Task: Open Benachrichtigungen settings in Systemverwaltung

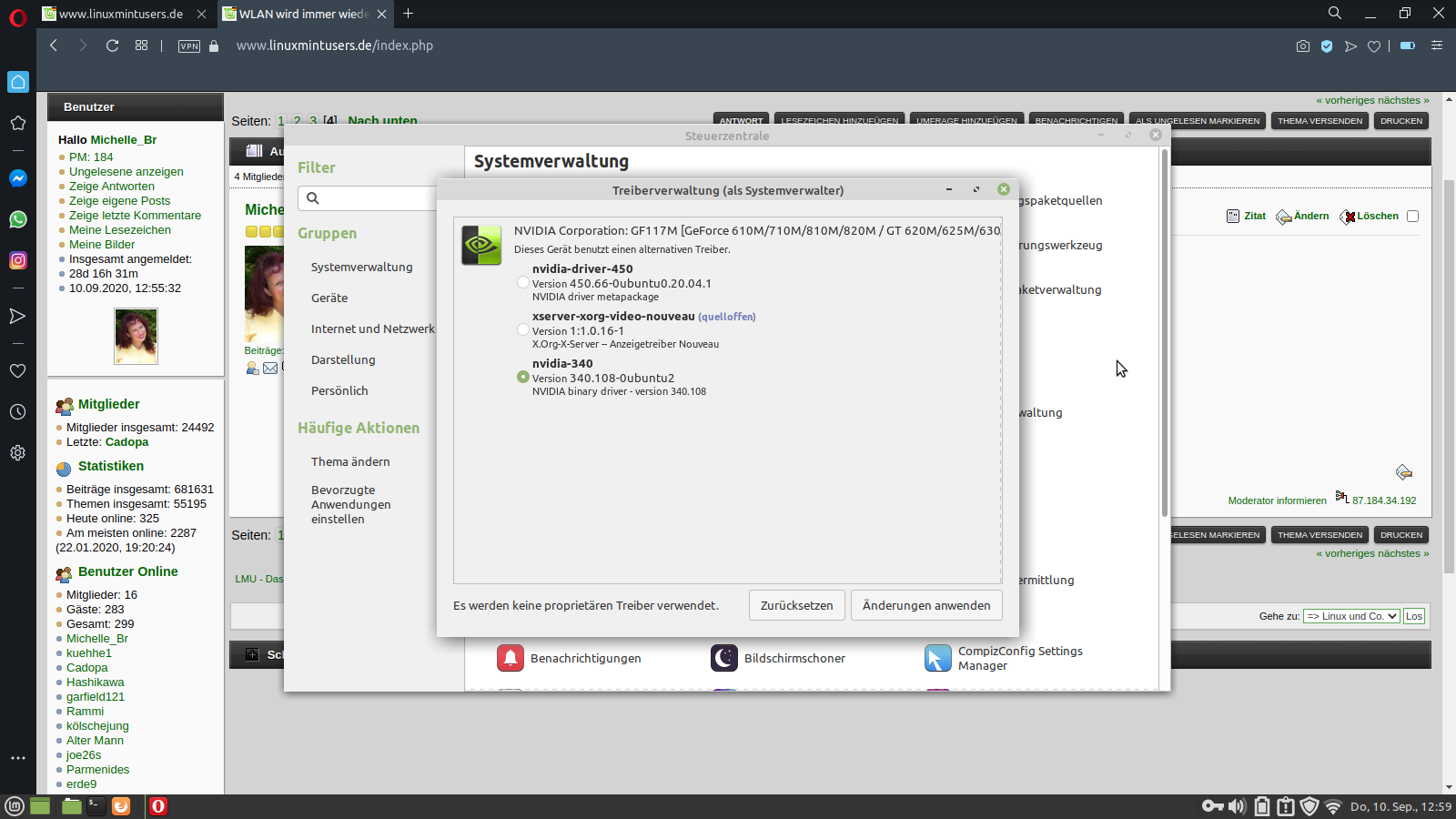Action: click(x=586, y=658)
